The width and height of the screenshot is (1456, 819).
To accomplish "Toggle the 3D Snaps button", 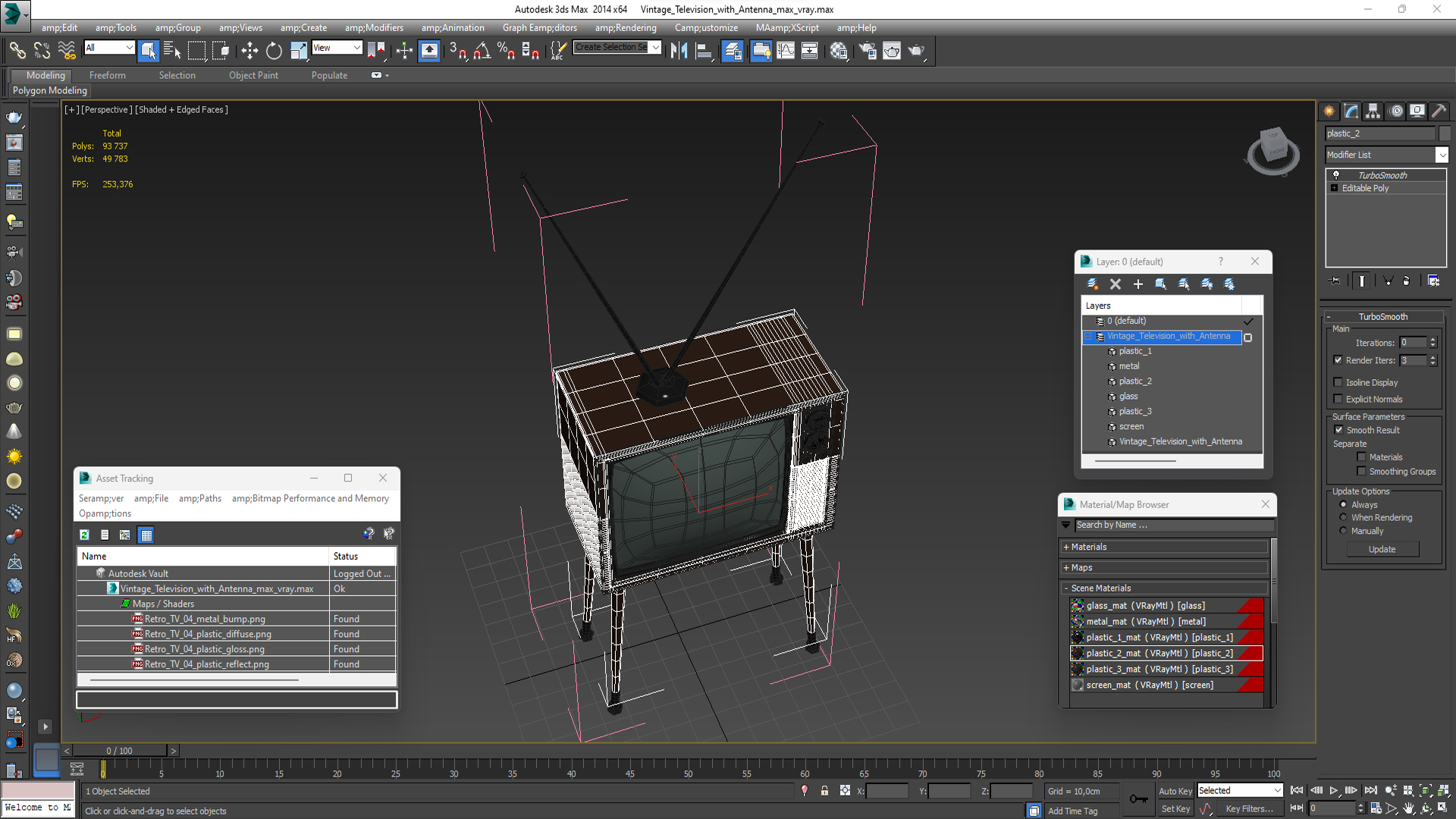I will point(457,50).
